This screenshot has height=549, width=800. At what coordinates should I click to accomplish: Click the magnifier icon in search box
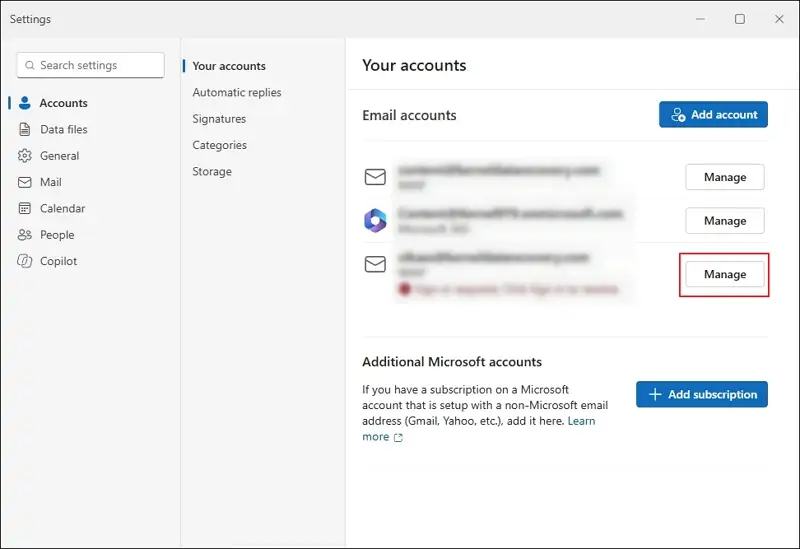tap(30, 65)
